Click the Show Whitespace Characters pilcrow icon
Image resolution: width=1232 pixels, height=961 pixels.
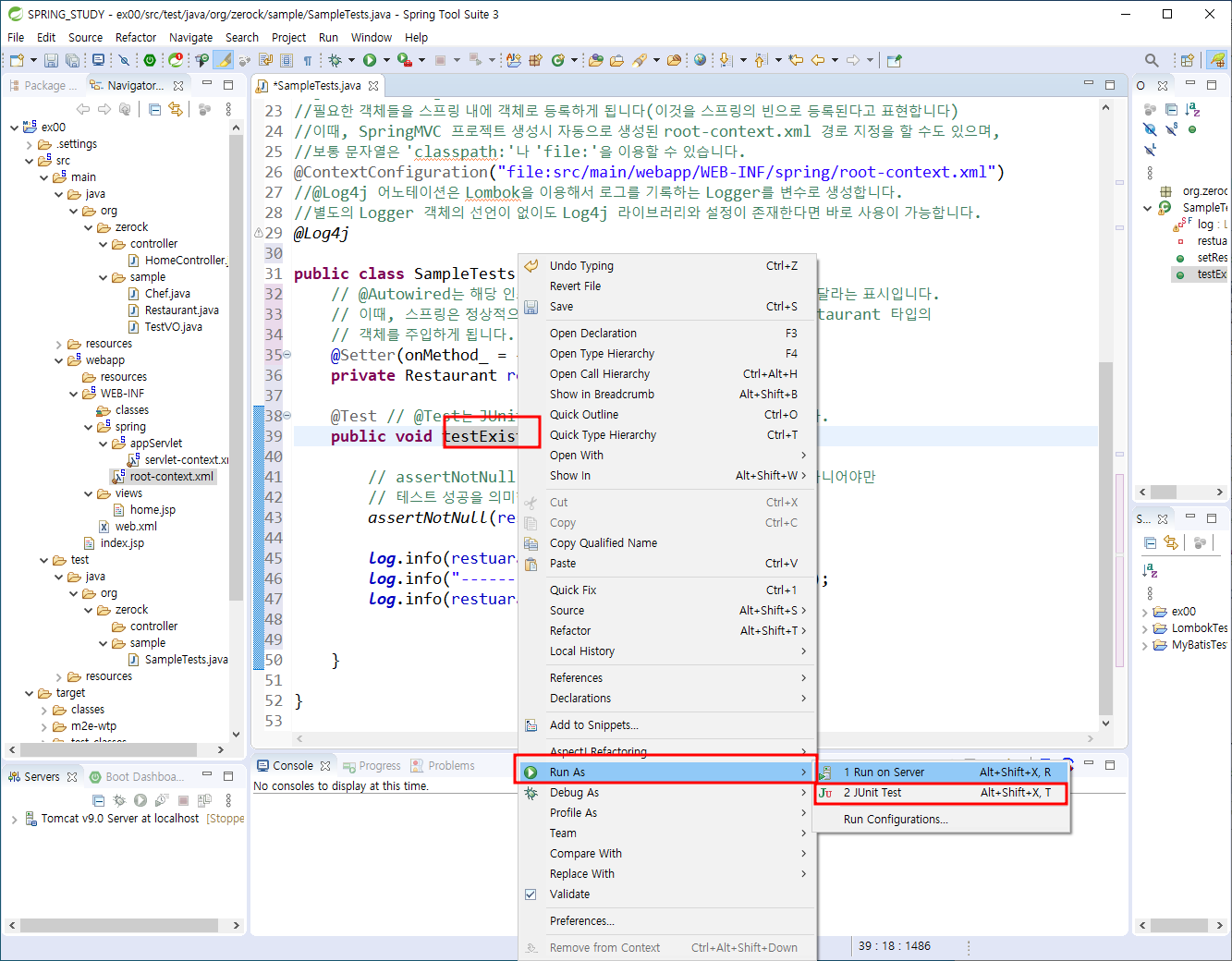307,60
